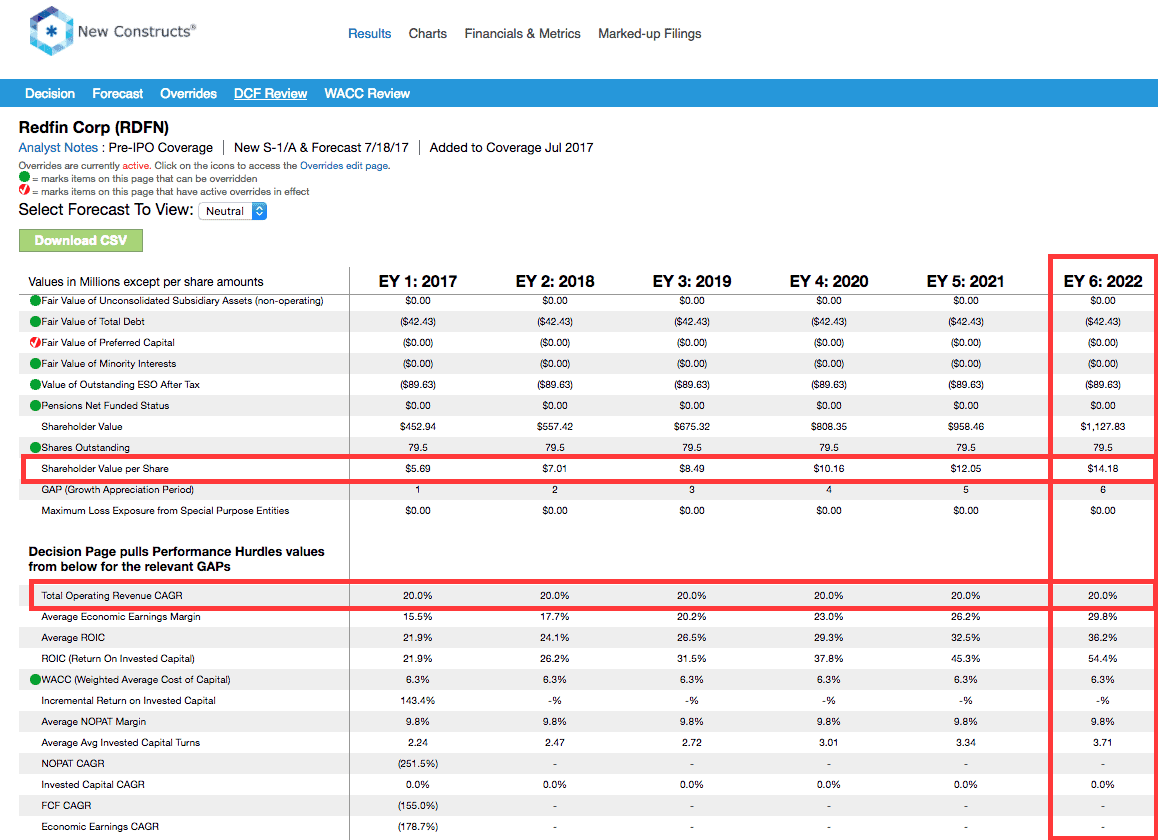1158x840 pixels.
Task: Click green override dot for Total Debt
Action: click(35, 321)
